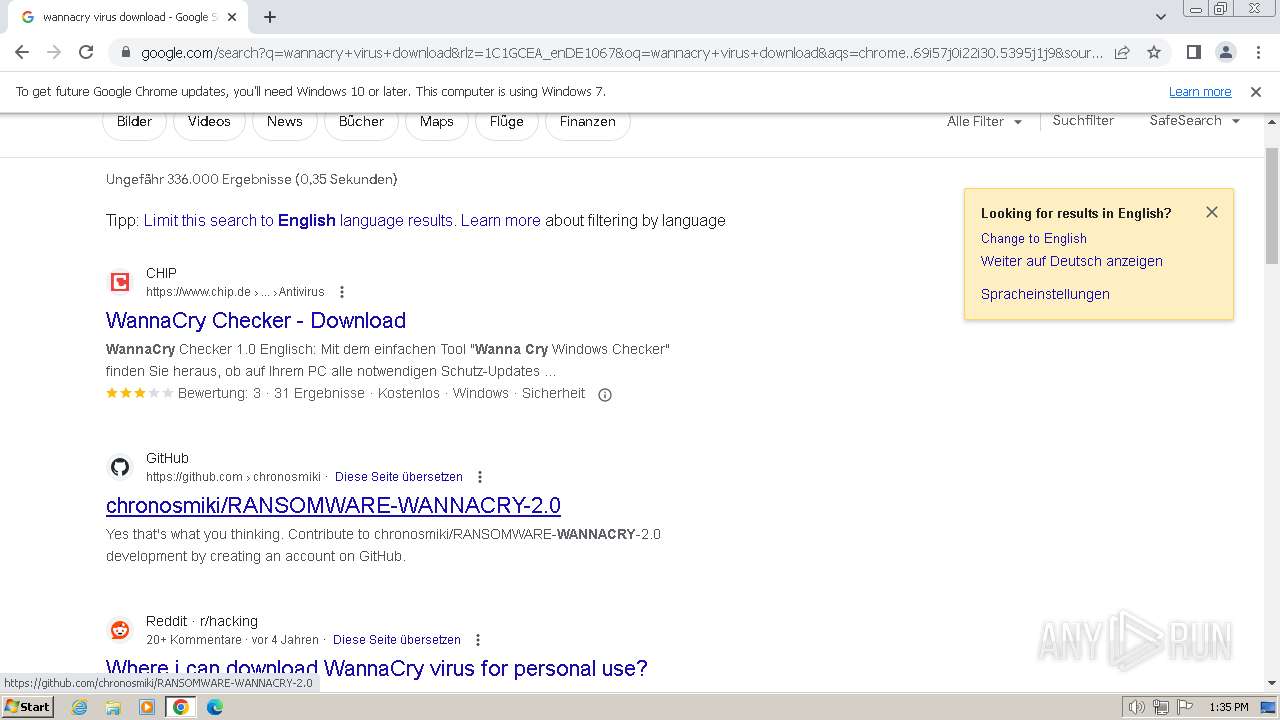Open the network tray icon

[x=1160, y=707]
